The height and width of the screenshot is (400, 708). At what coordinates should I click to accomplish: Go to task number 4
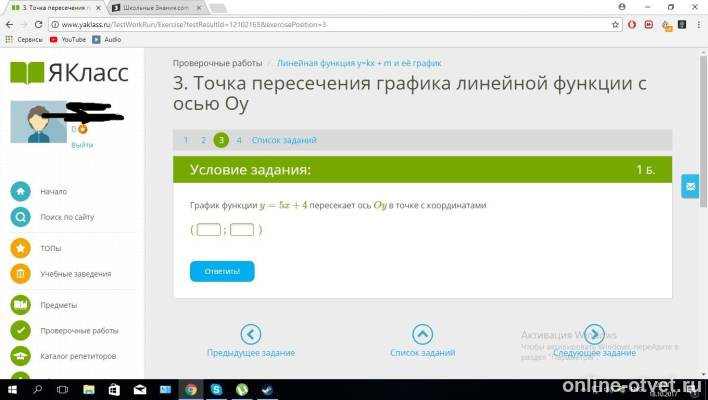point(239,140)
